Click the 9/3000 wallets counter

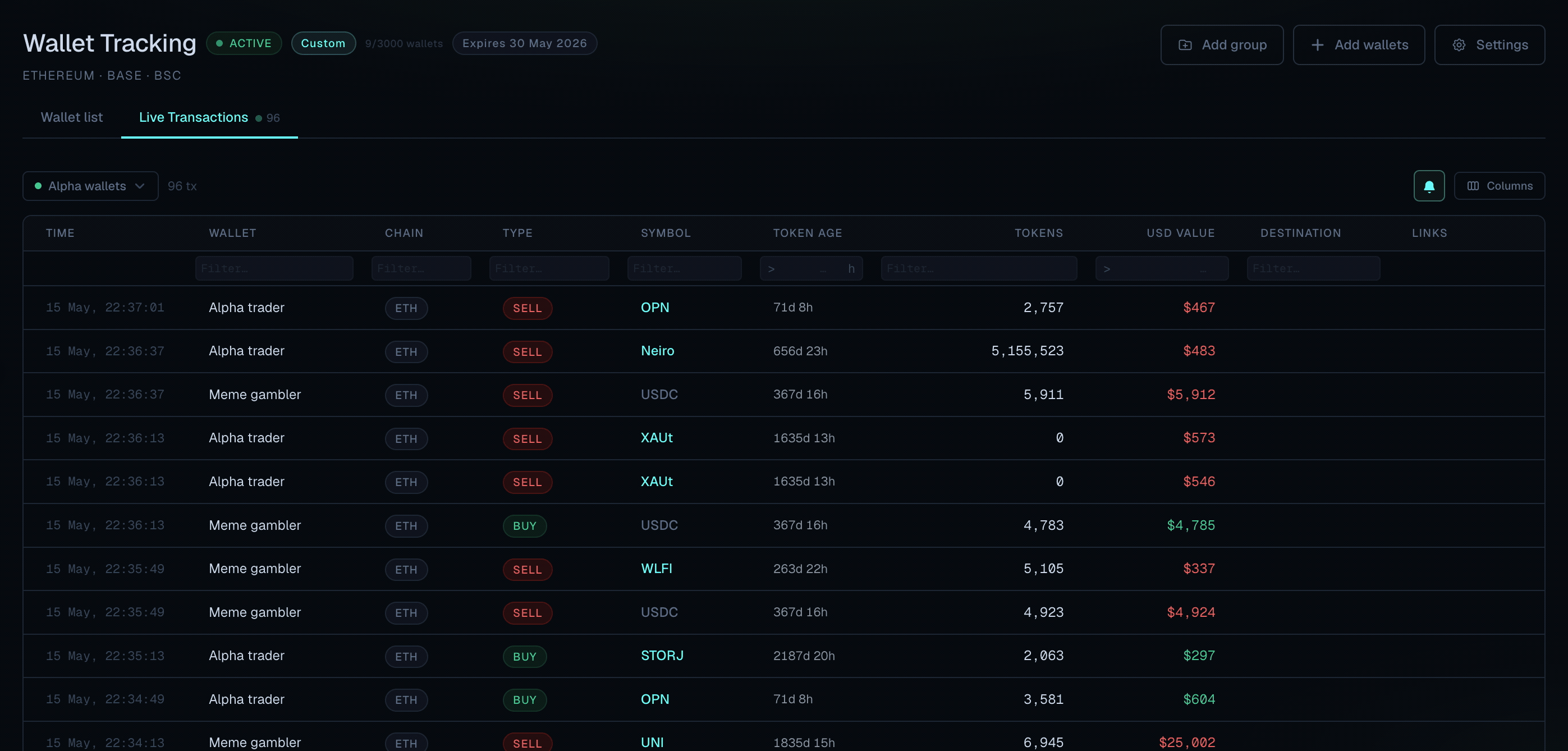pyautogui.click(x=404, y=44)
